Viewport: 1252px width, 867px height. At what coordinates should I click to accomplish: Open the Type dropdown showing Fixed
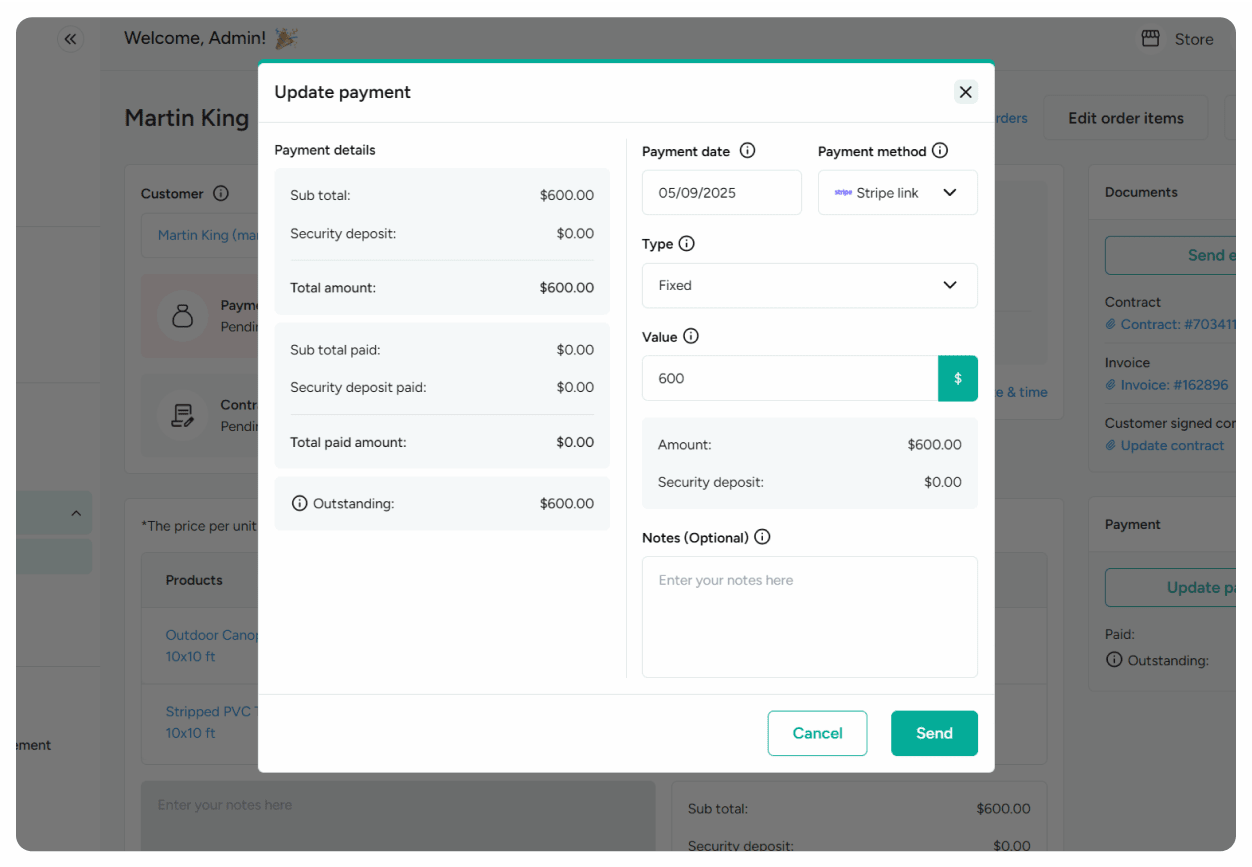coord(949,285)
